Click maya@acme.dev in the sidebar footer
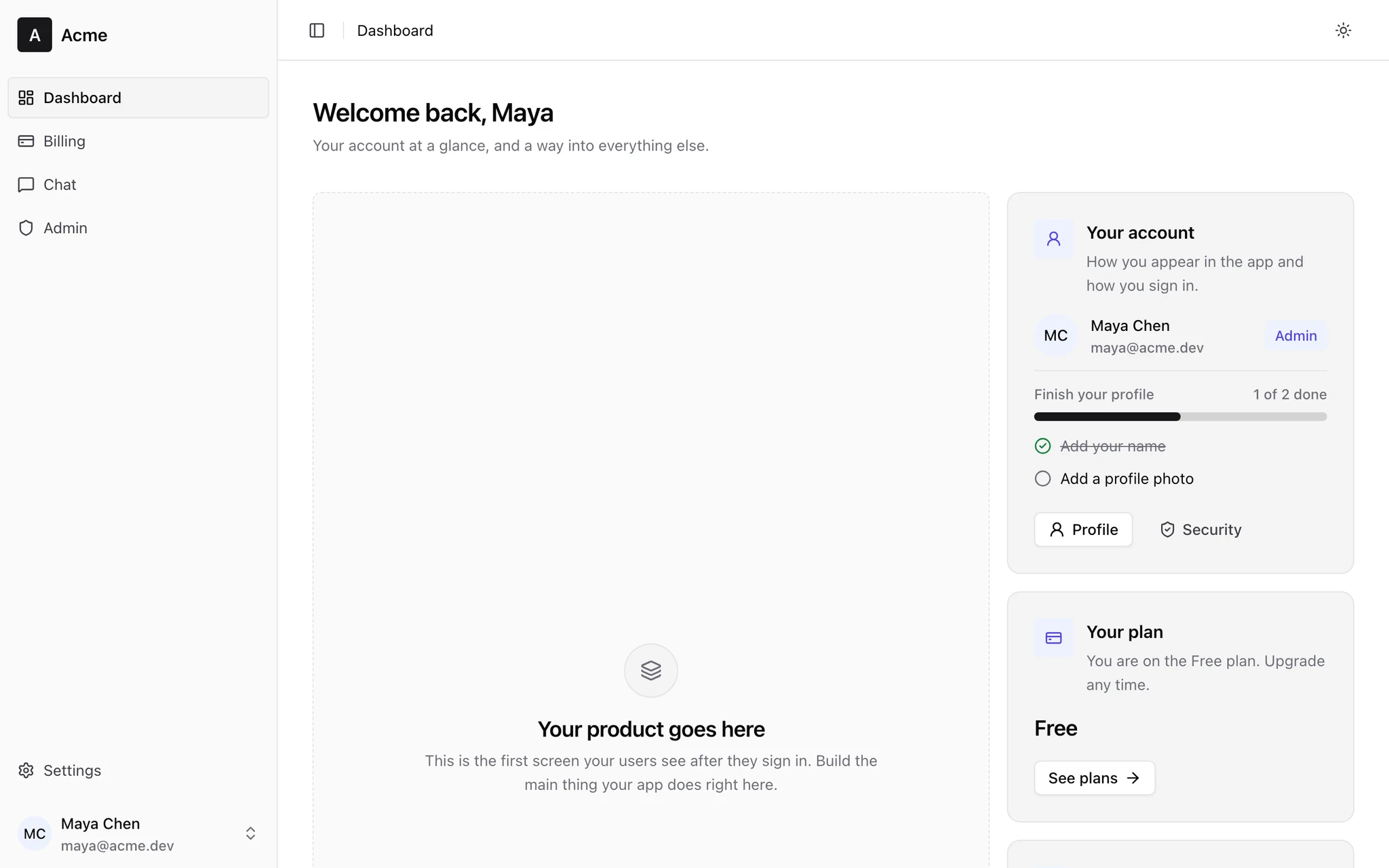1389x868 pixels. [x=117, y=846]
